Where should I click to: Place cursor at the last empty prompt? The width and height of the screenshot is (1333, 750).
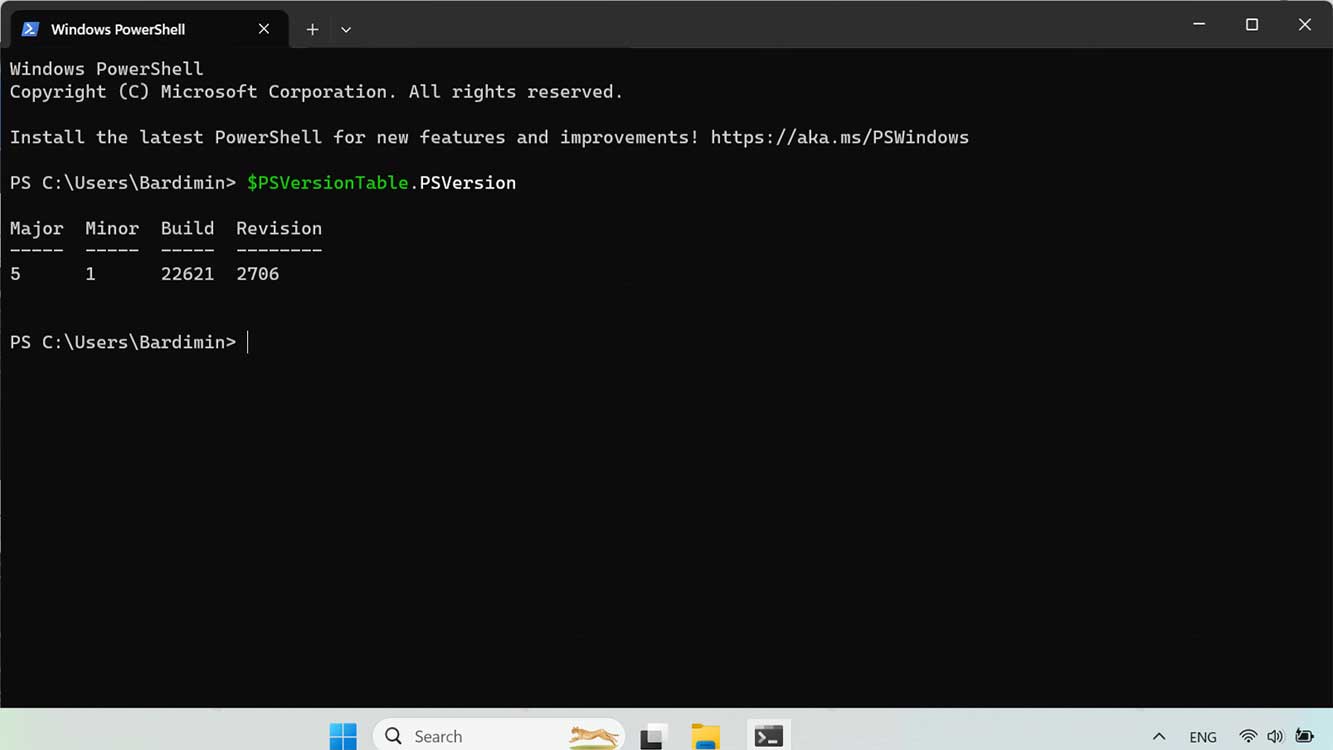(x=248, y=342)
